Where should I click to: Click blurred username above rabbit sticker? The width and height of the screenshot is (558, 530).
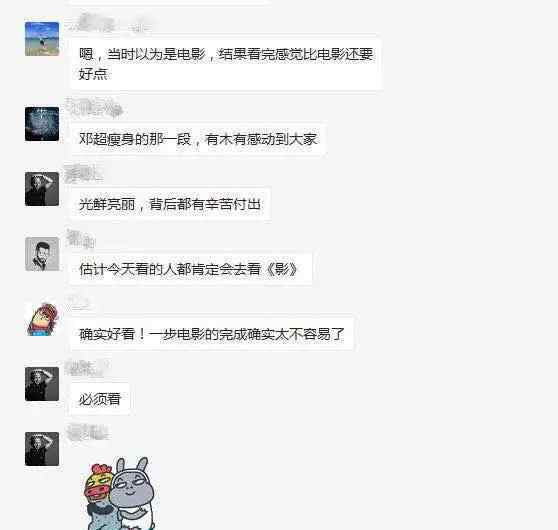87,432
